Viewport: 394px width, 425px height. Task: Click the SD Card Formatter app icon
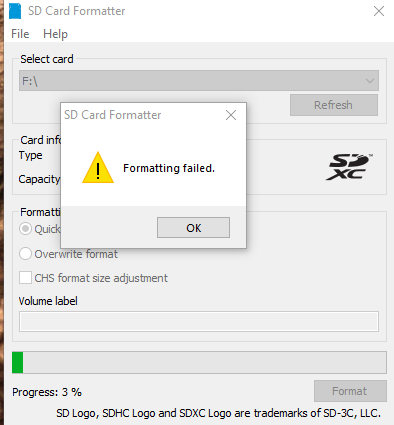click(x=15, y=11)
